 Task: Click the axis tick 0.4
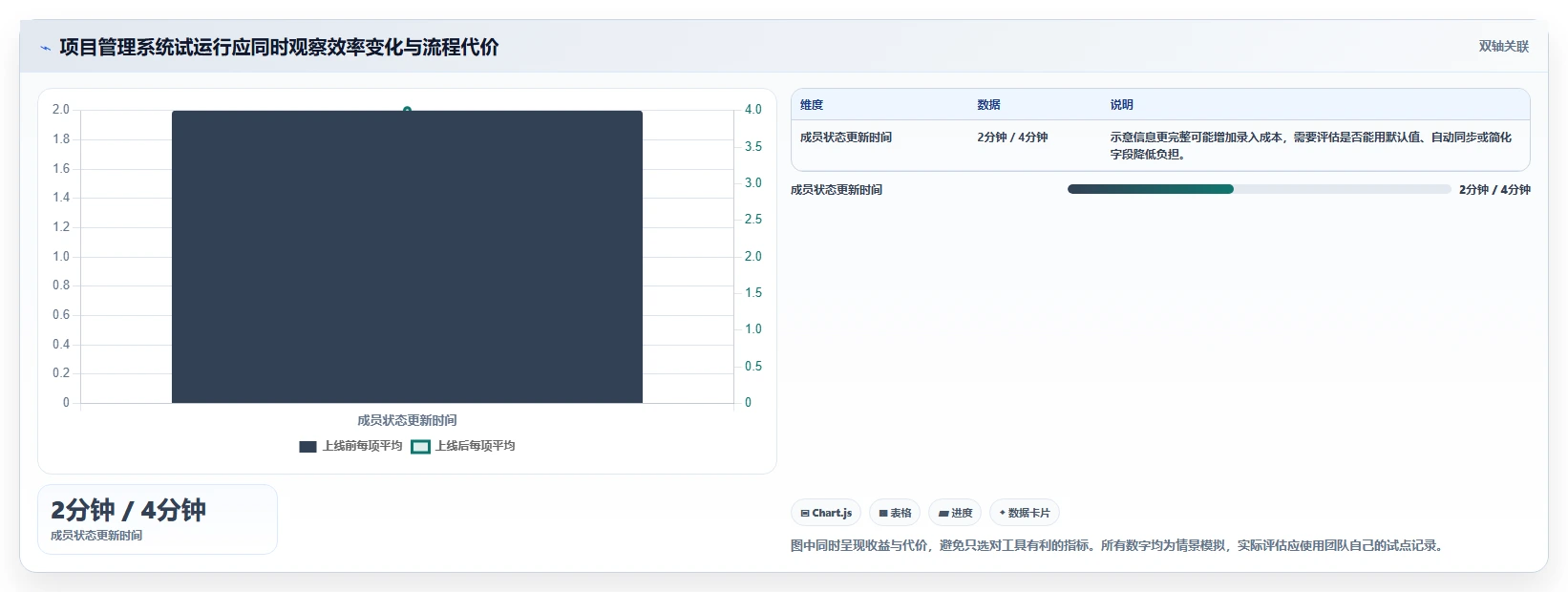pos(61,345)
